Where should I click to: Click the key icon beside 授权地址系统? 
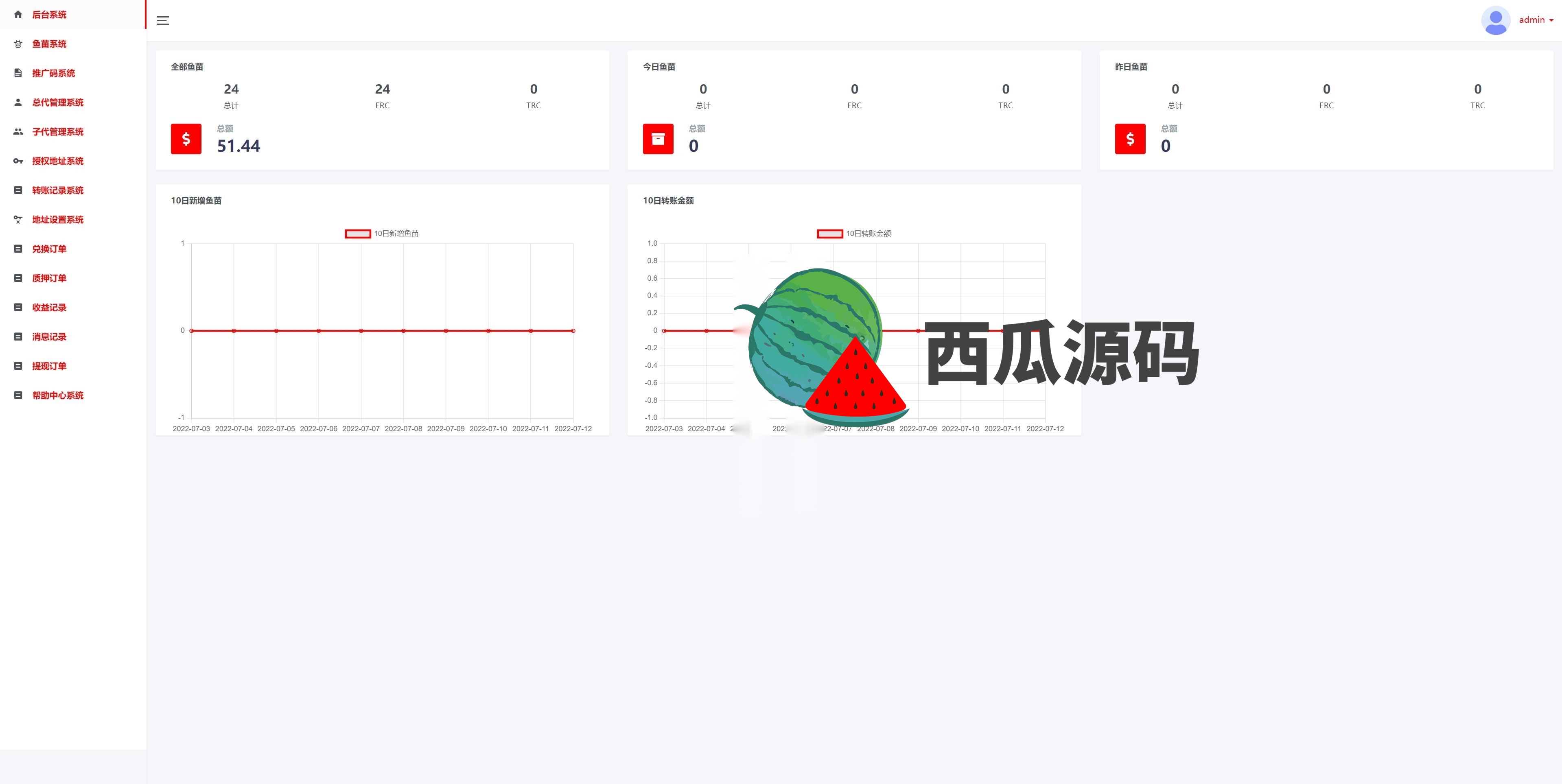[x=18, y=161]
